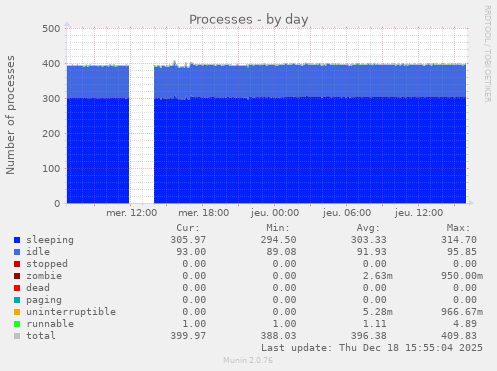Click runnable average value 1.11
The image size is (497, 371).
click(374, 324)
